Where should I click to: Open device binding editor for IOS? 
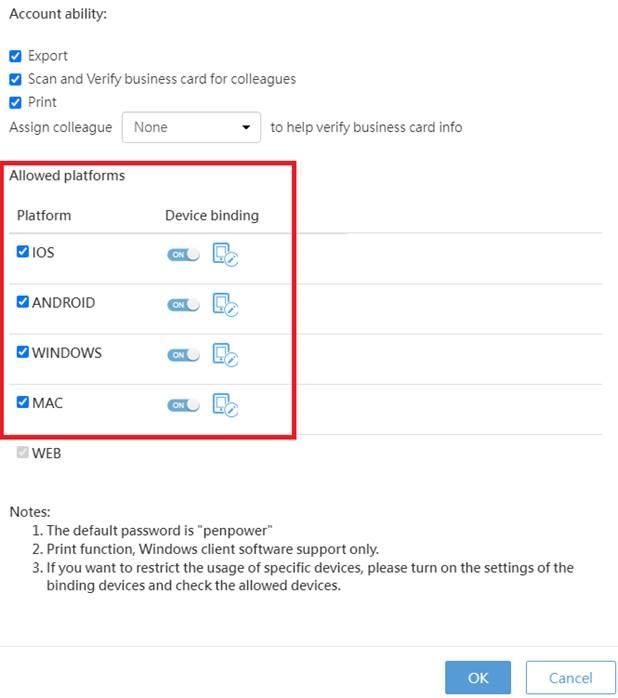pyautogui.click(x=225, y=254)
